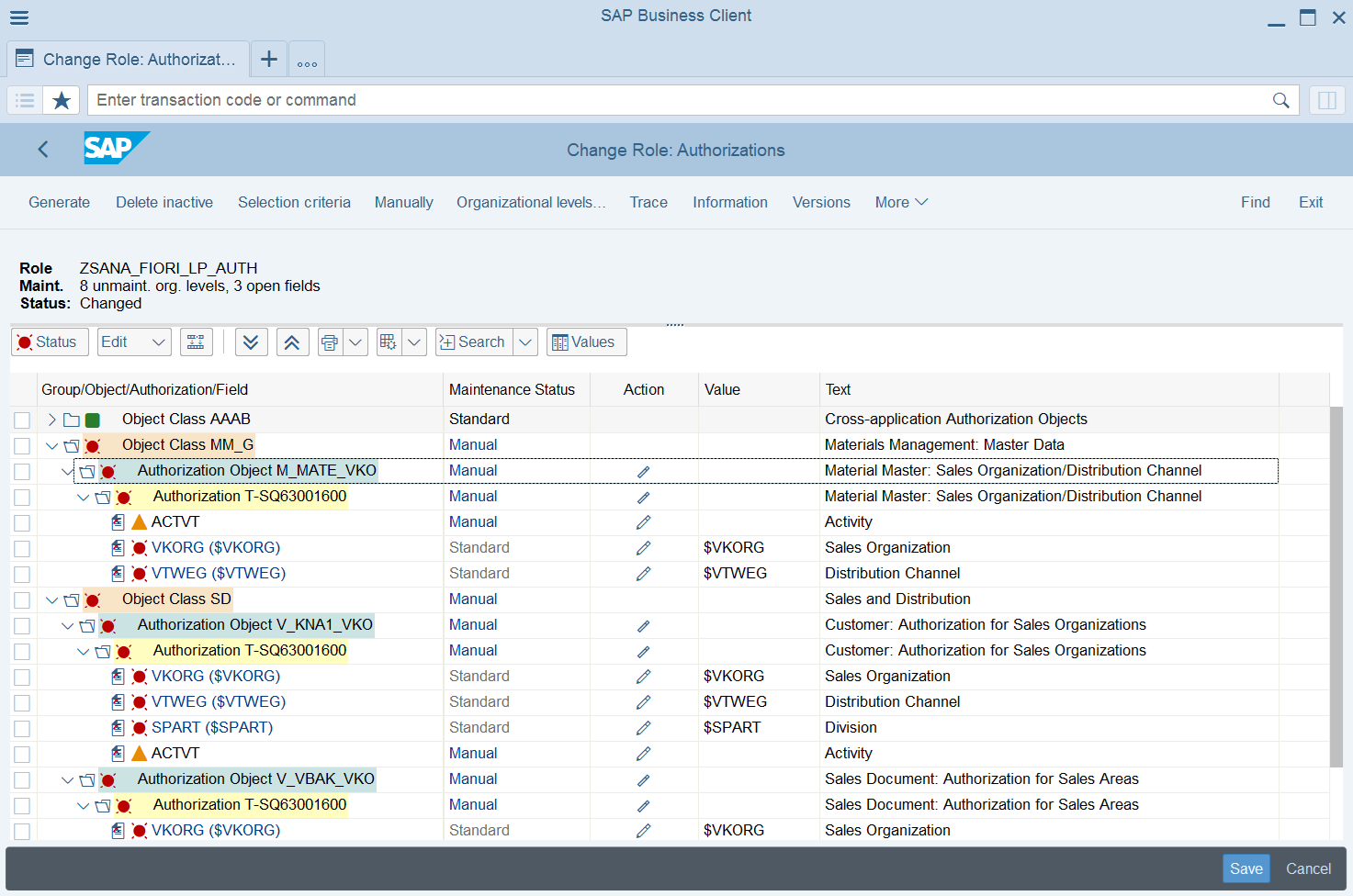
Task: Collapse the Object Class SD node
Action: pos(52,599)
